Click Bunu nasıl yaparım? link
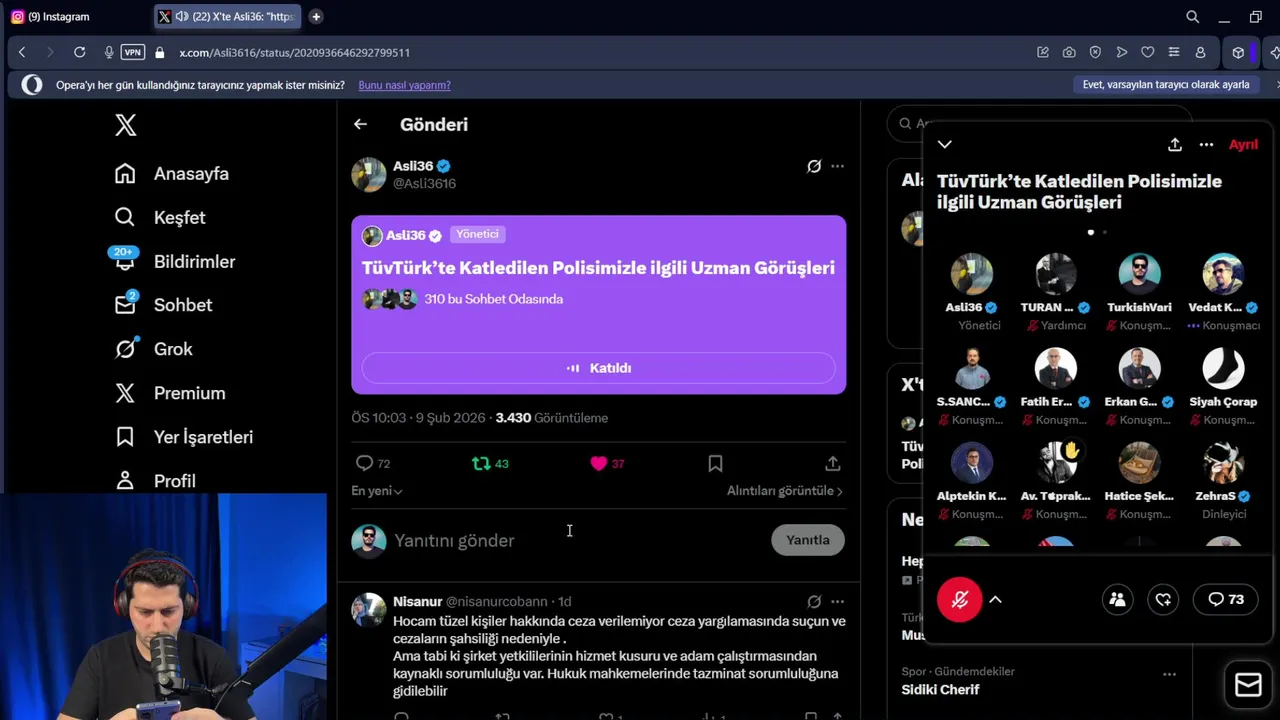Screen dimensions: 1280x720 404,85
